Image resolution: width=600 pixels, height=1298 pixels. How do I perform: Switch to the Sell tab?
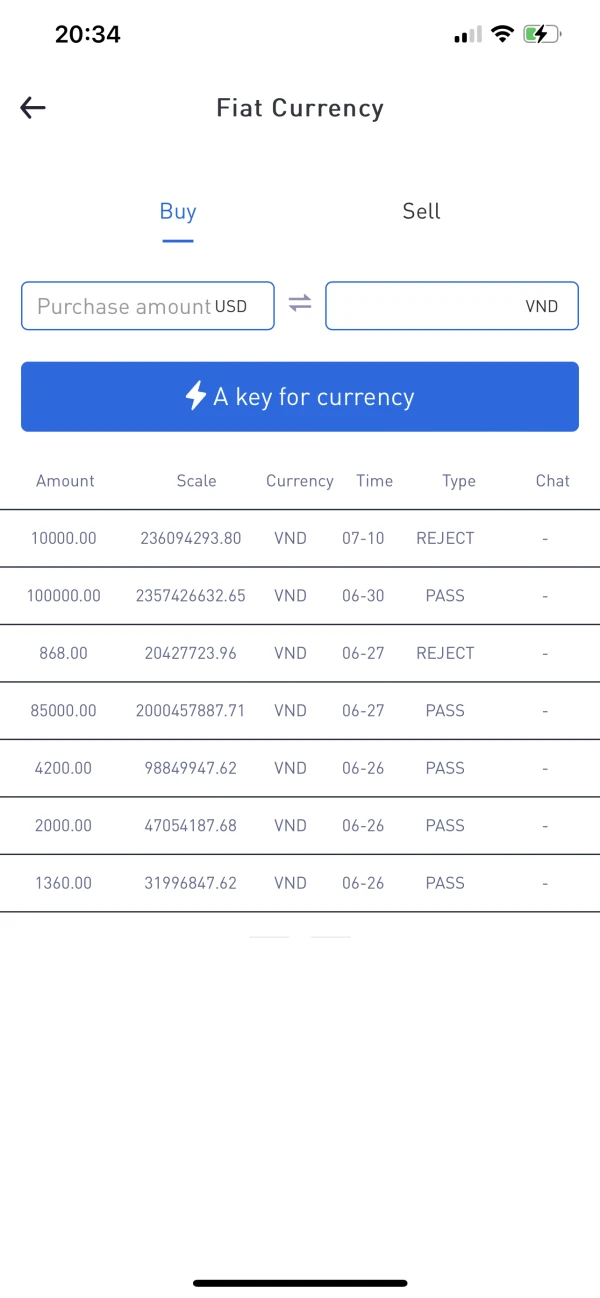[421, 212]
